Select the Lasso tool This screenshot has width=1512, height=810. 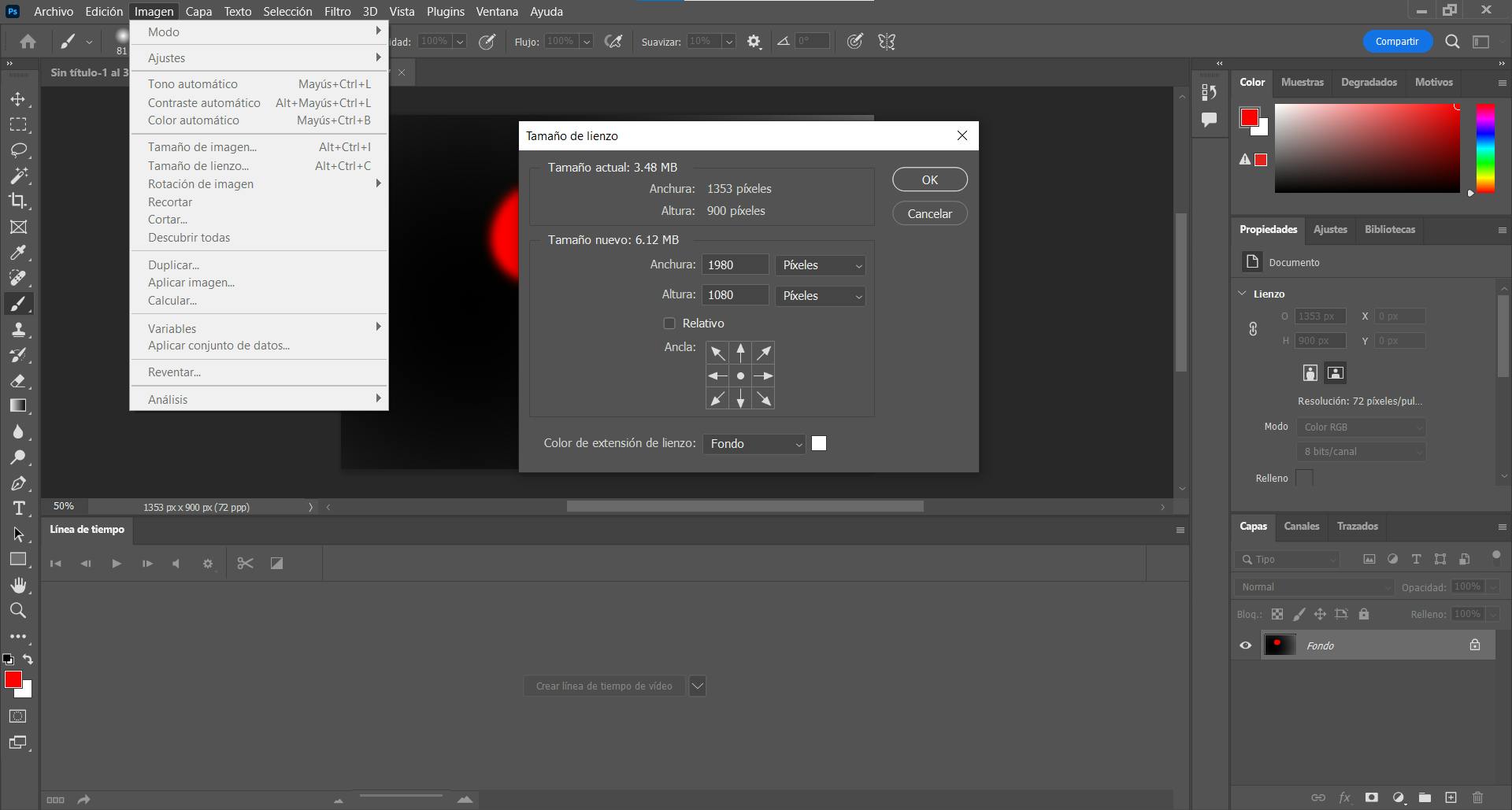click(18, 150)
